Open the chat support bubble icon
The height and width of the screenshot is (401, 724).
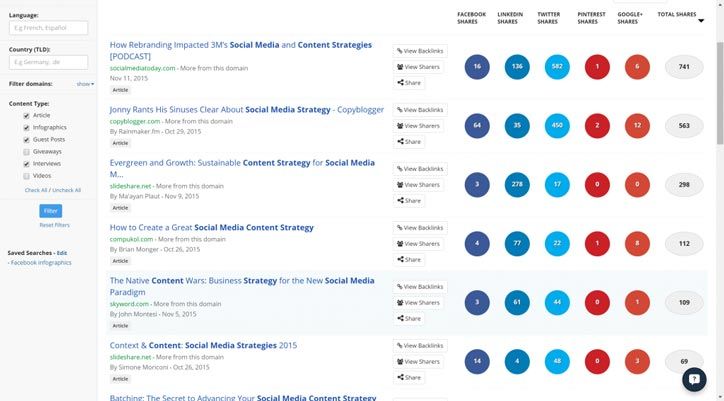click(x=694, y=379)
